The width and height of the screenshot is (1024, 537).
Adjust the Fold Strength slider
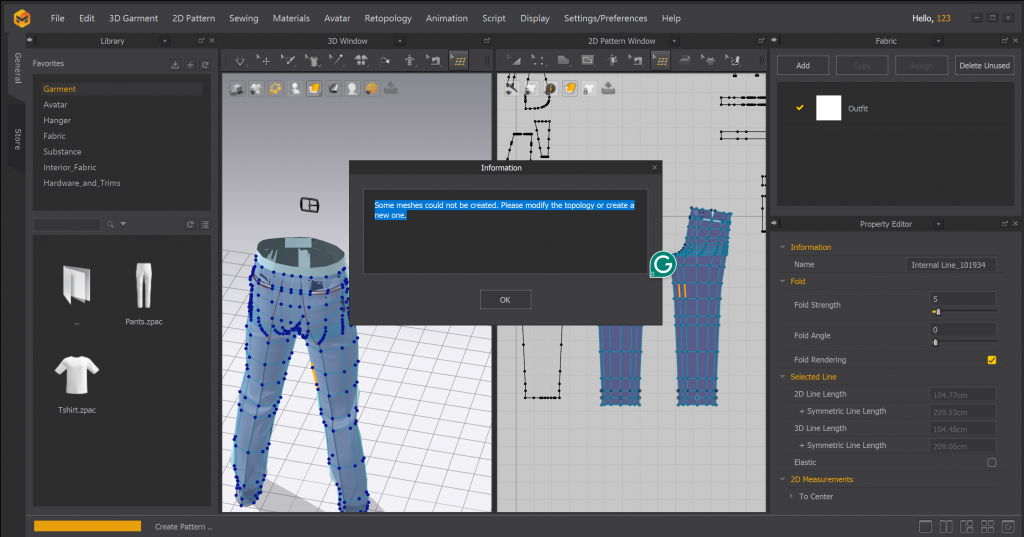pyautogui.click(x=937, y=312)
